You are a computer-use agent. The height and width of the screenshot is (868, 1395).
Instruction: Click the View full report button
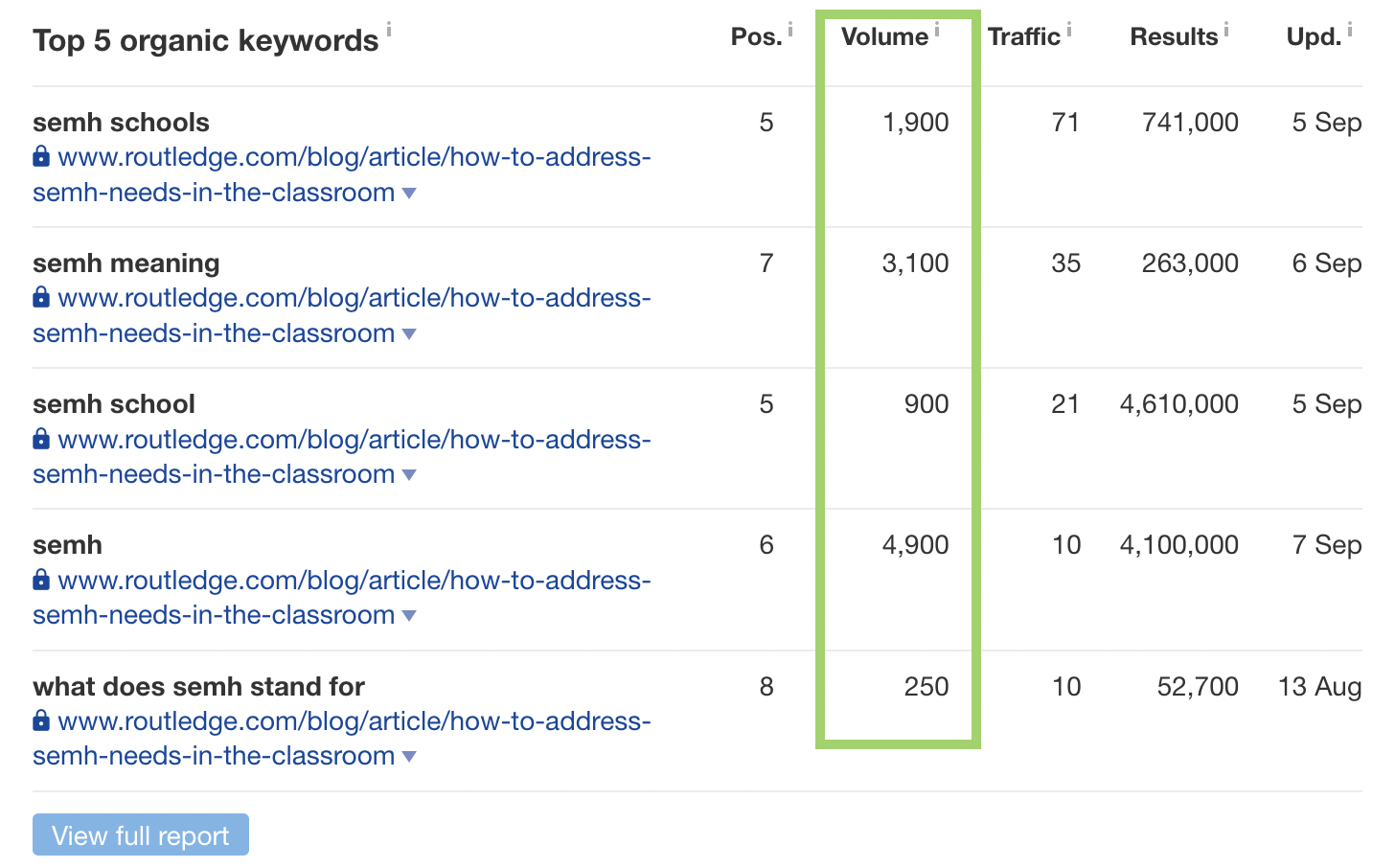pyautogui.click(x=141, y=835)
